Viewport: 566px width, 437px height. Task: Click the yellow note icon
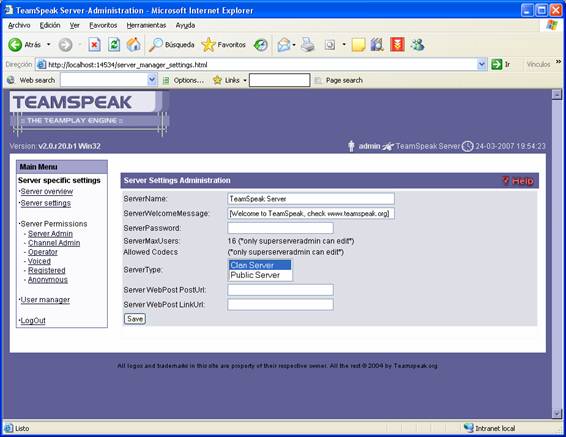[x=358, y=45]
